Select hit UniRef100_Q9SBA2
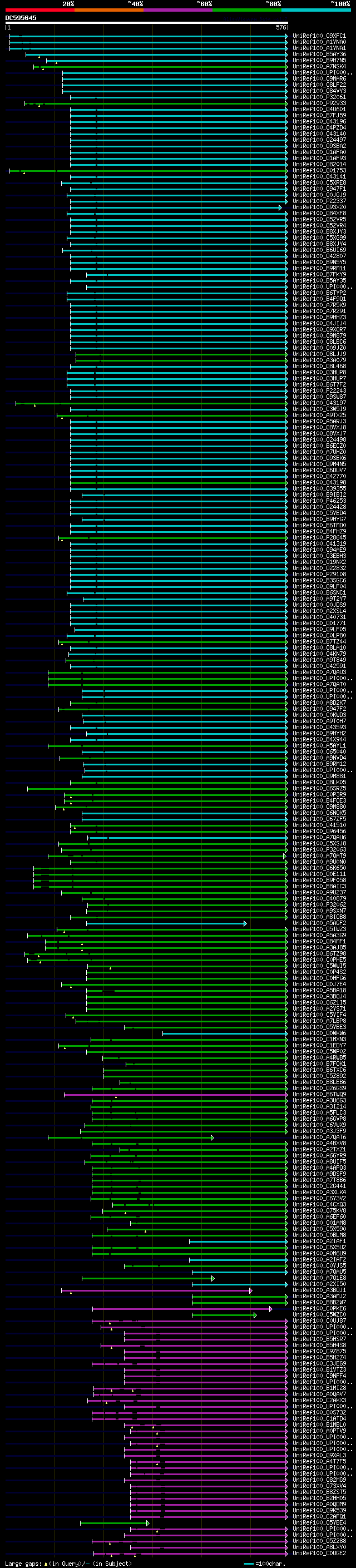 point(319,146)
